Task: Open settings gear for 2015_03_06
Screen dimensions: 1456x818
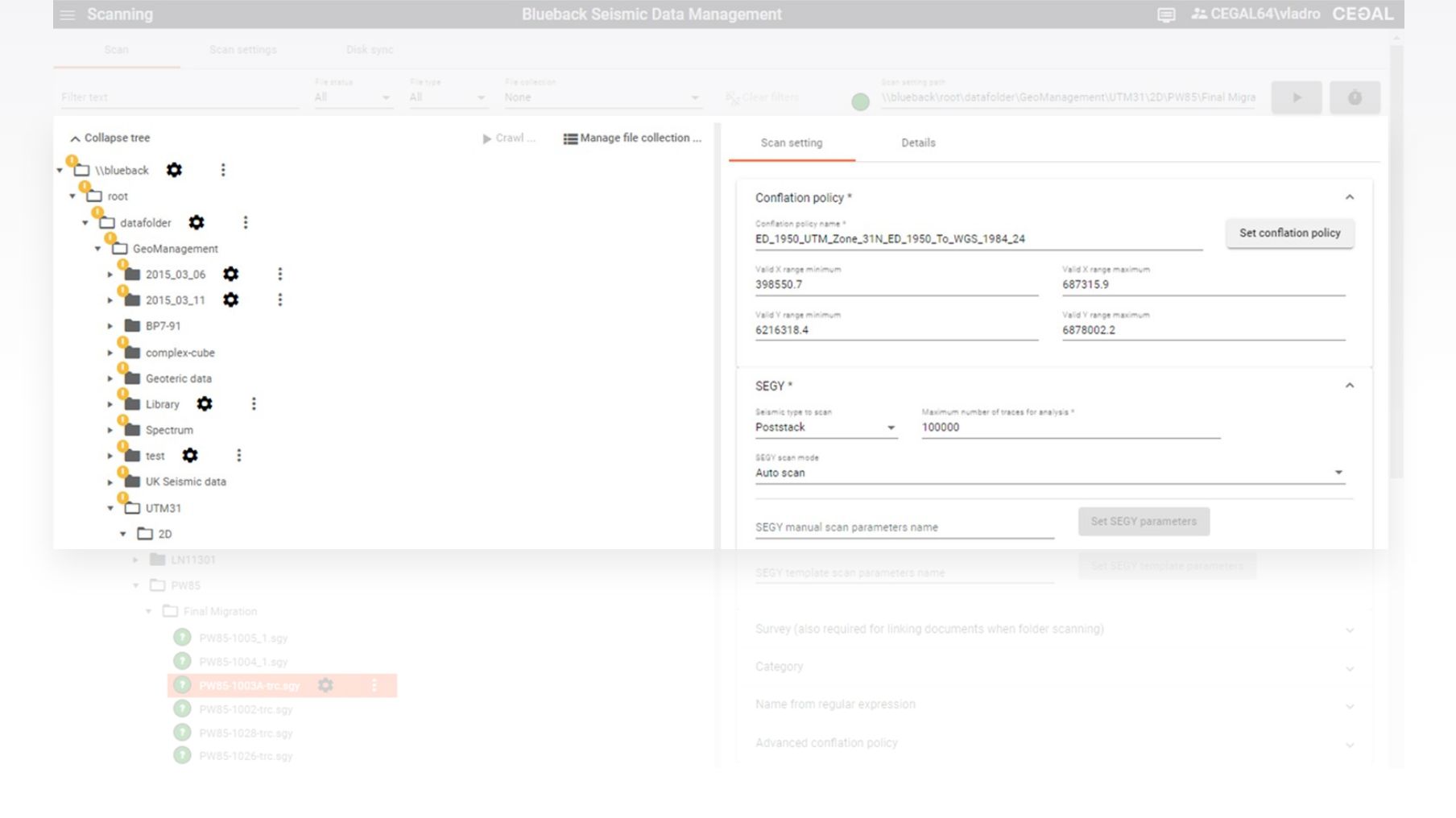Action: tap(231, 274)
